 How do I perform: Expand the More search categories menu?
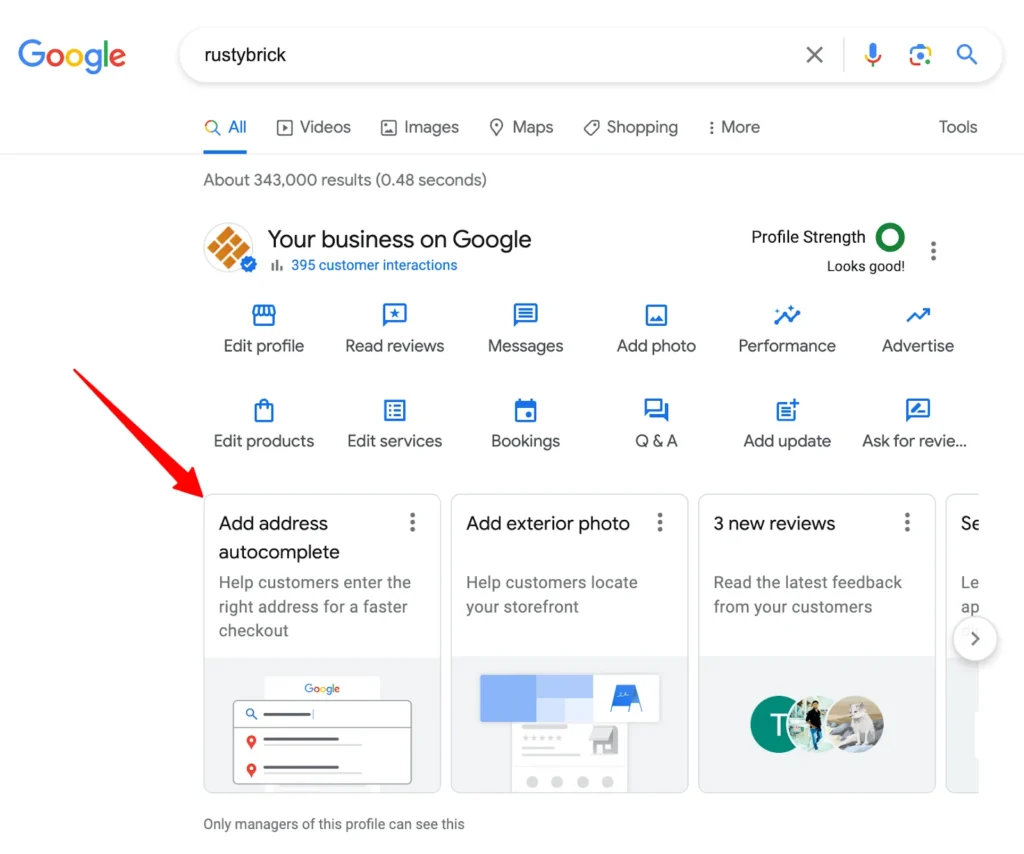coord(733,127)
